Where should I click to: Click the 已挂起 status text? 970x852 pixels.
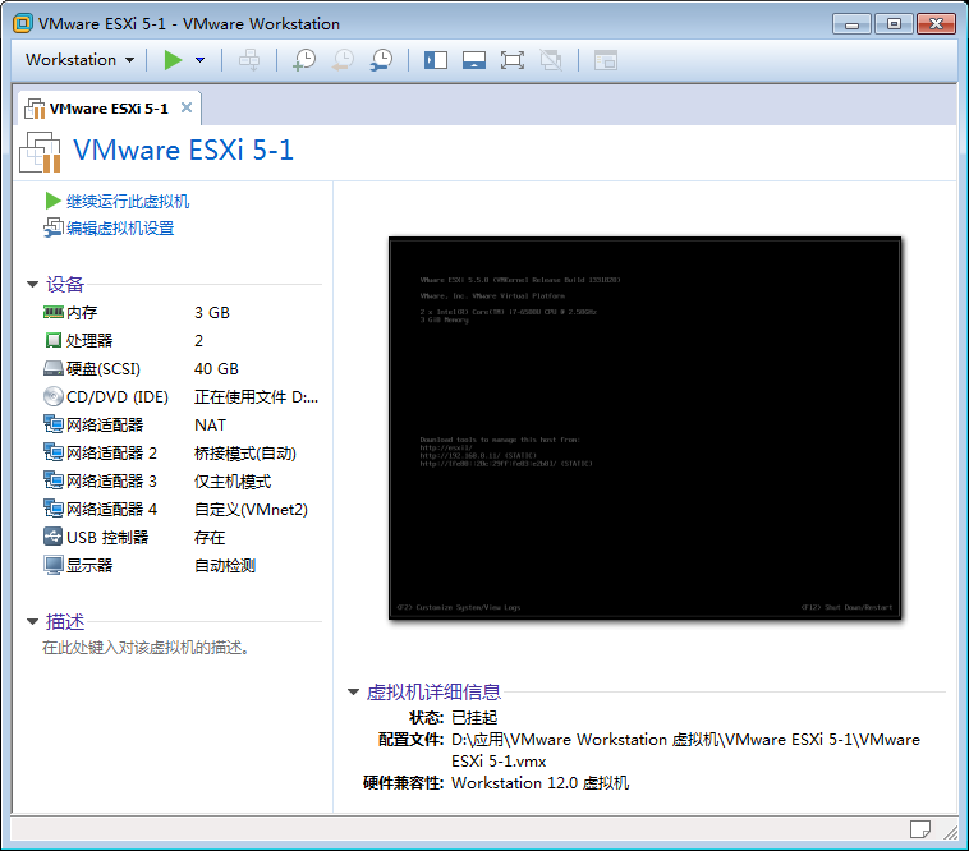[x=474, y=718]
